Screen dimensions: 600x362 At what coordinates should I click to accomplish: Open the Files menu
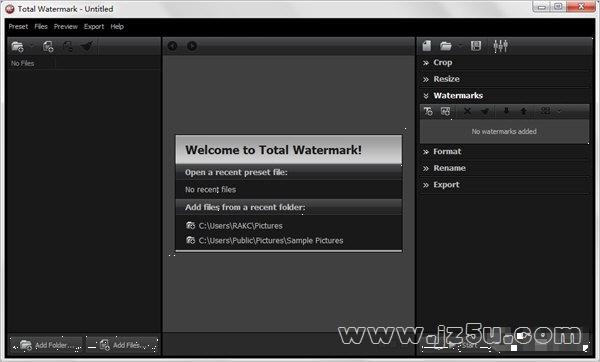(x=41, y=26)
